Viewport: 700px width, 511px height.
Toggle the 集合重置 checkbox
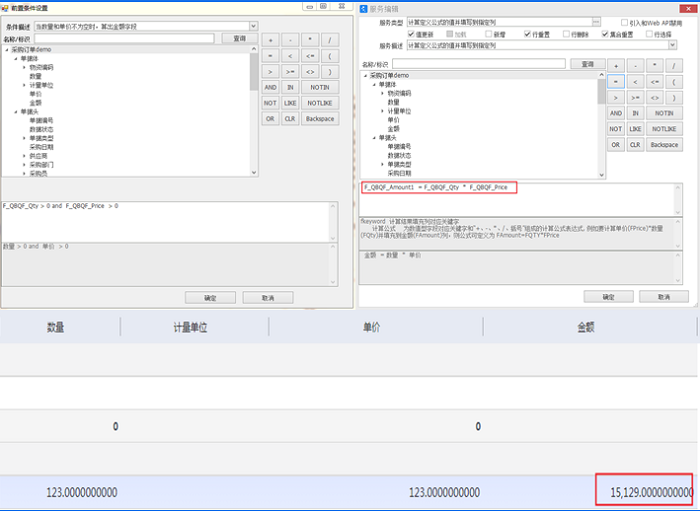pos(605,34)
